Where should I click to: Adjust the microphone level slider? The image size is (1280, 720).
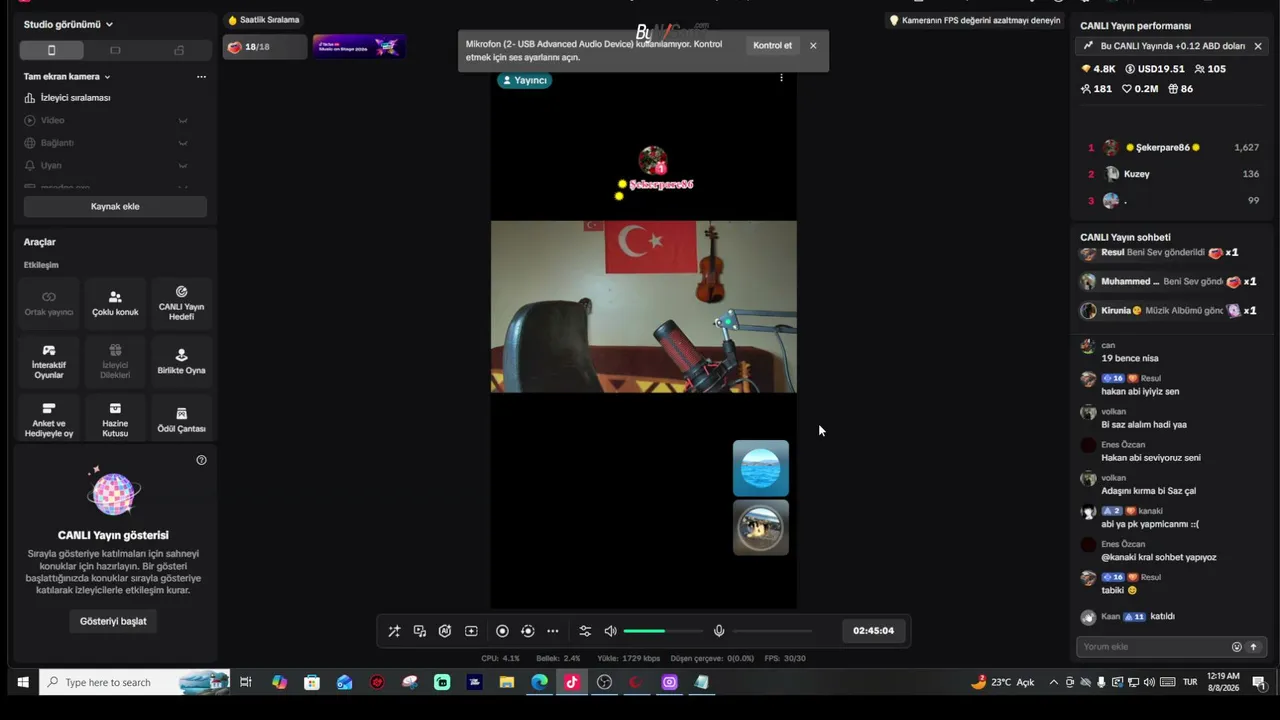(x=772, y=631)
